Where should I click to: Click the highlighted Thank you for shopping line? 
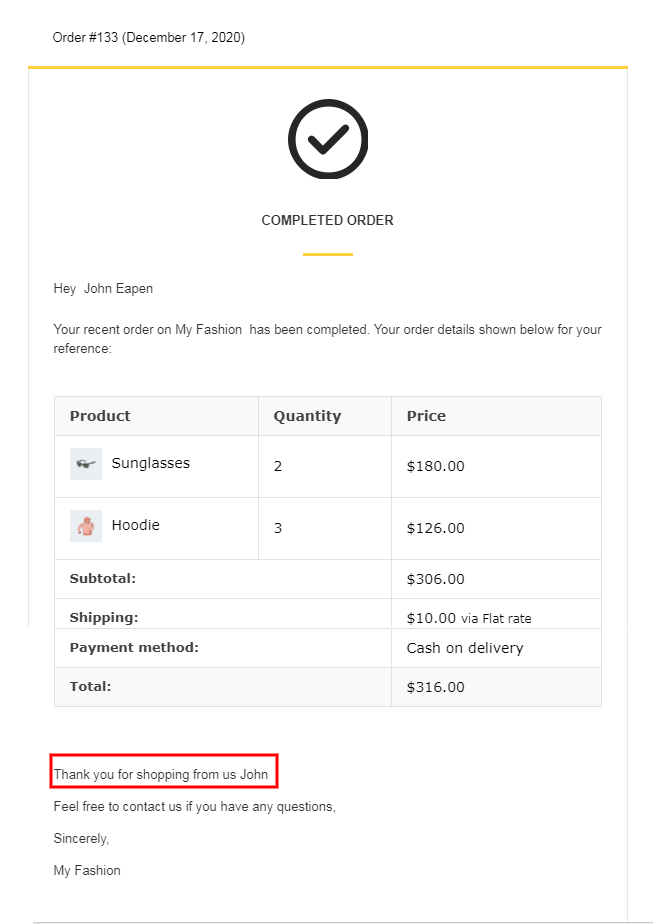point(161,774)
